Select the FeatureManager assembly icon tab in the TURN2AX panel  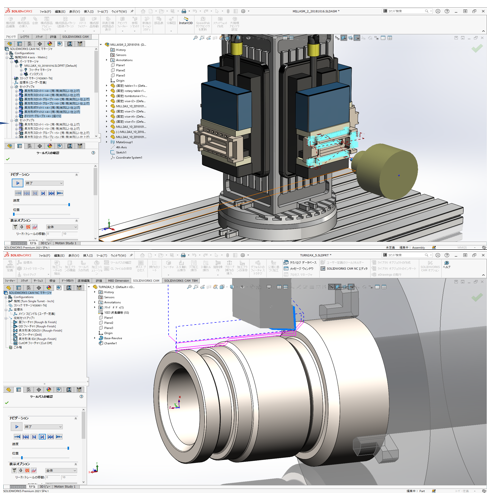pyautogui.click(x=9, y=288)
